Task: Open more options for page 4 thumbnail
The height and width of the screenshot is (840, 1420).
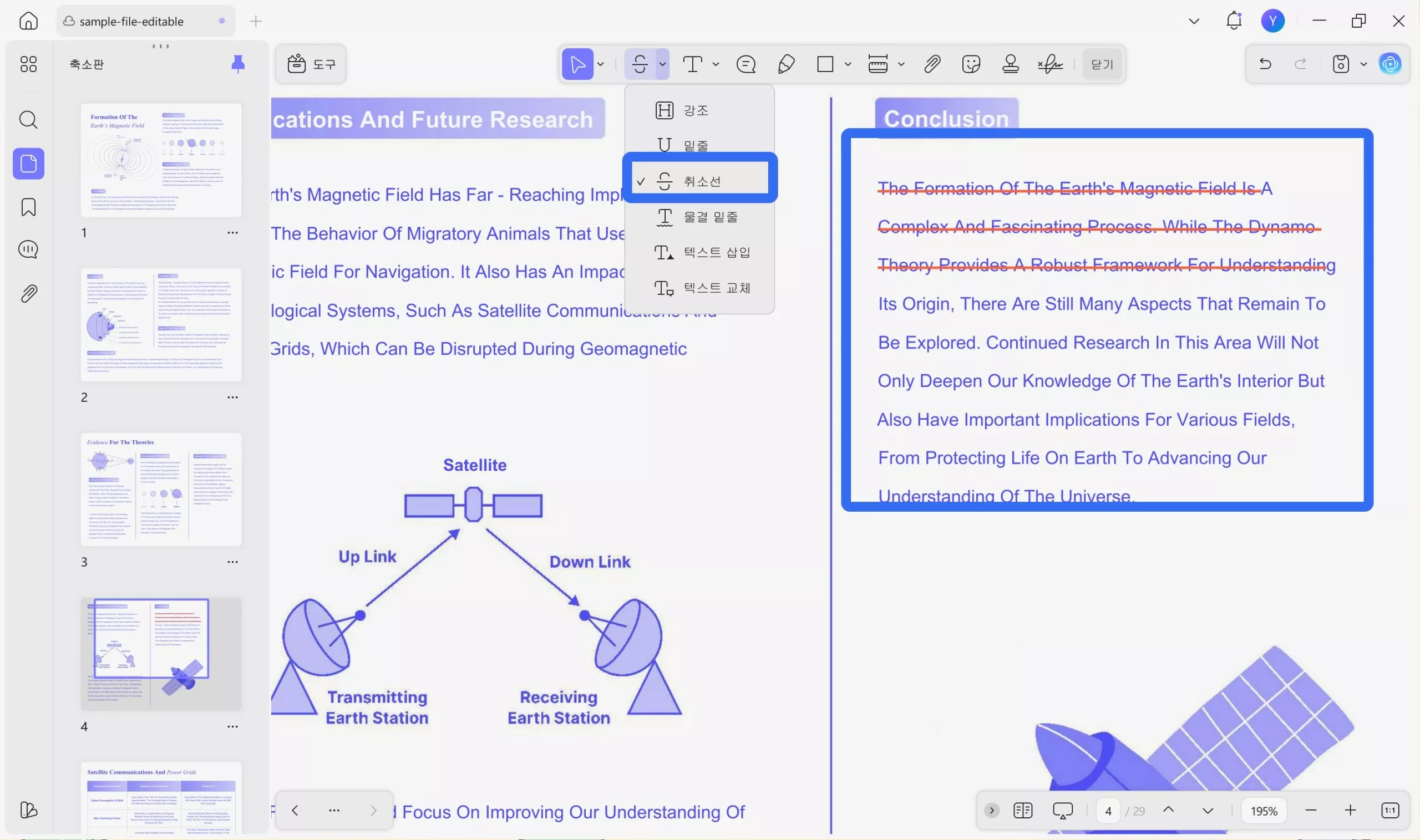Action: click(x=233, y=726)
